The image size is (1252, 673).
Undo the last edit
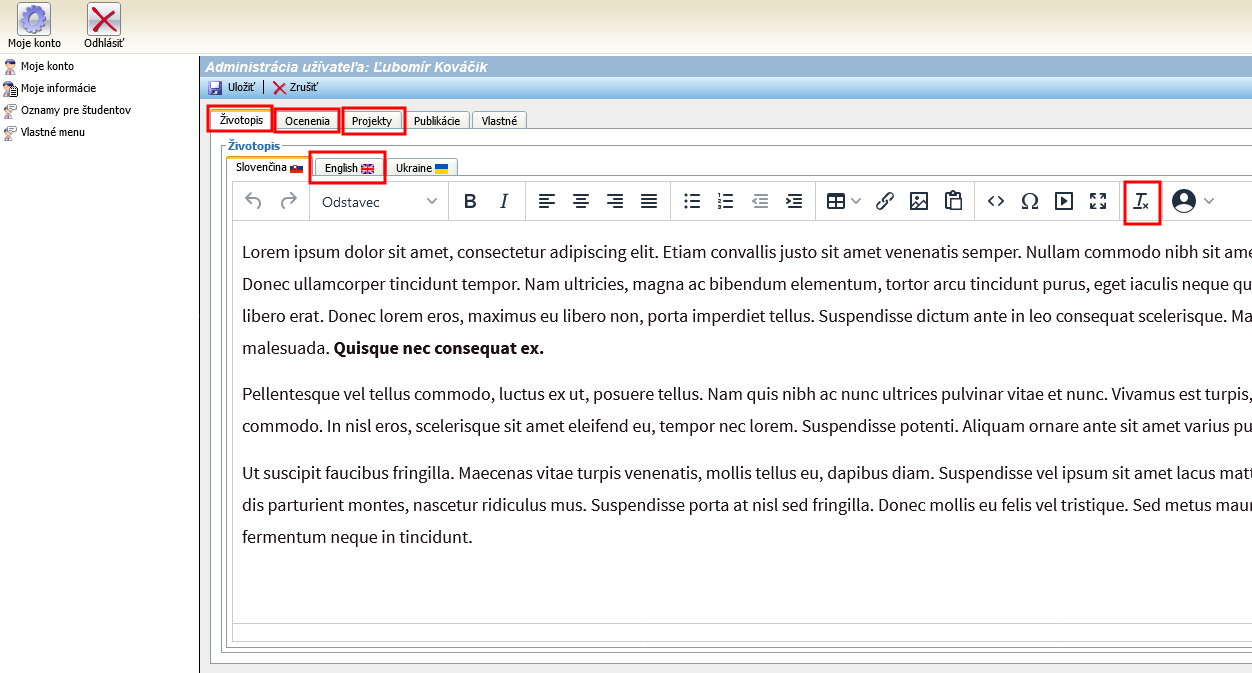[x=254, y=201]
